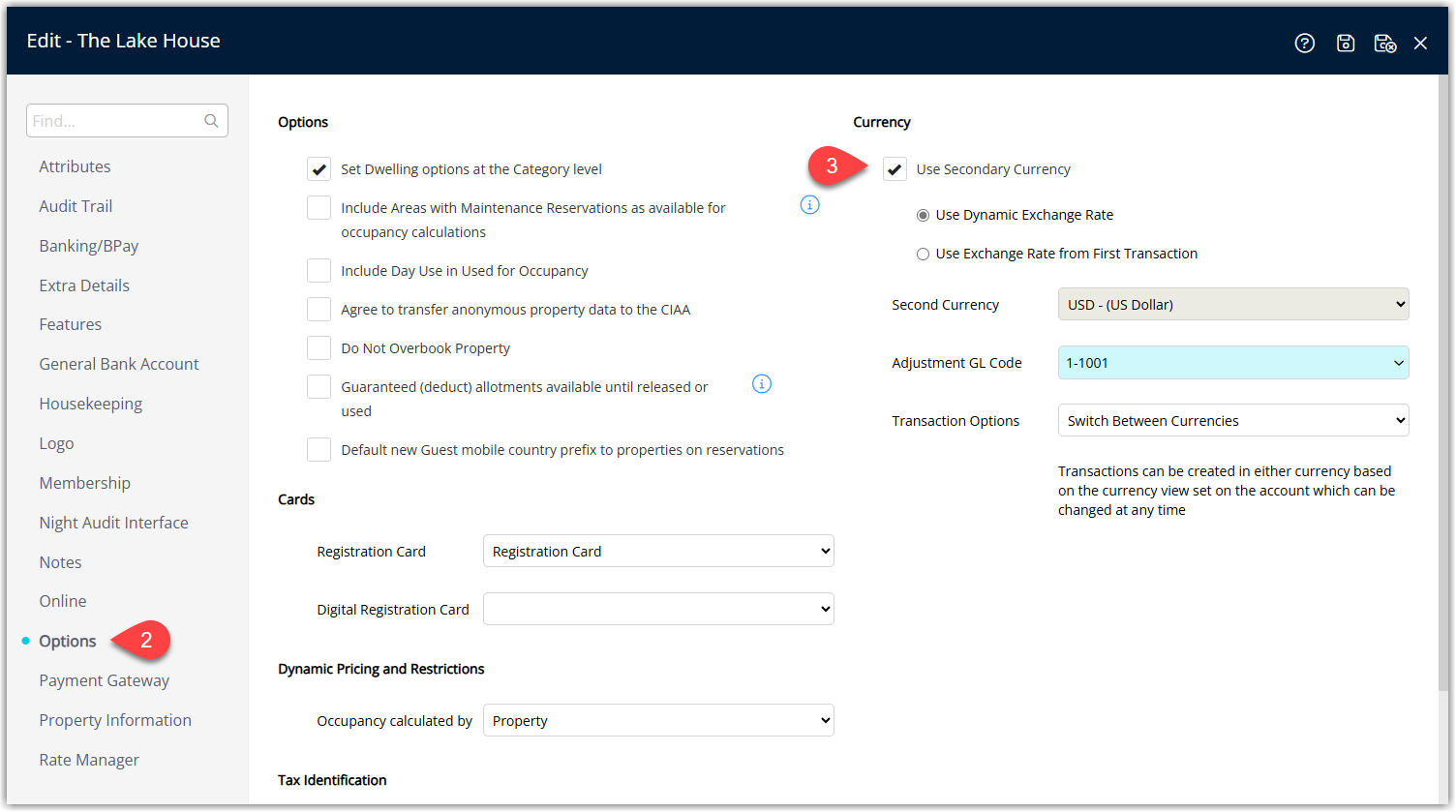Check Include Day Use in Used for Occupancy
This screenshot has height=812, width=1456.
click(x=318, y=271)
